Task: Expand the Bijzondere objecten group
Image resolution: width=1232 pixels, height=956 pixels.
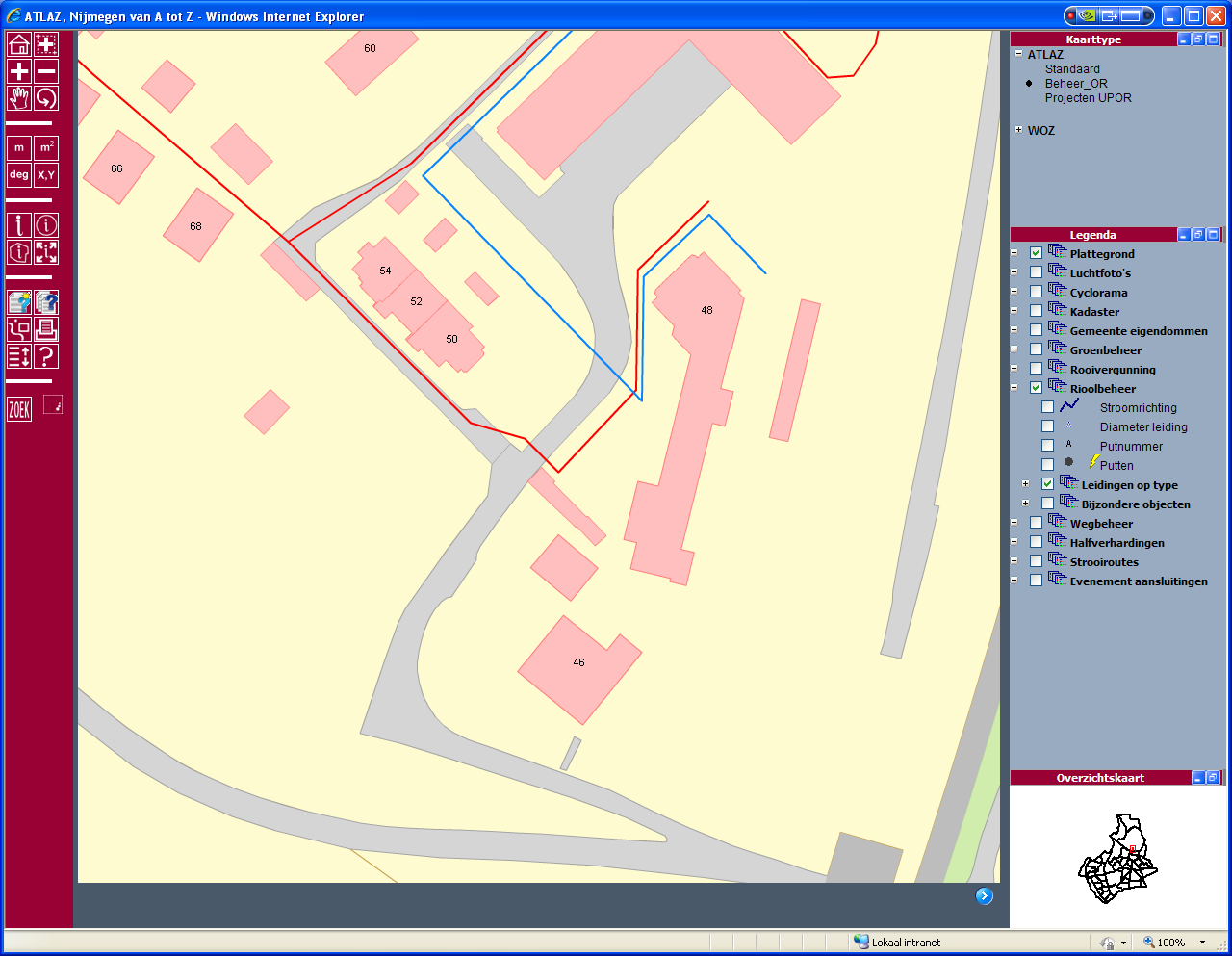Action: pyautogui.click(x=1025, y=504)
